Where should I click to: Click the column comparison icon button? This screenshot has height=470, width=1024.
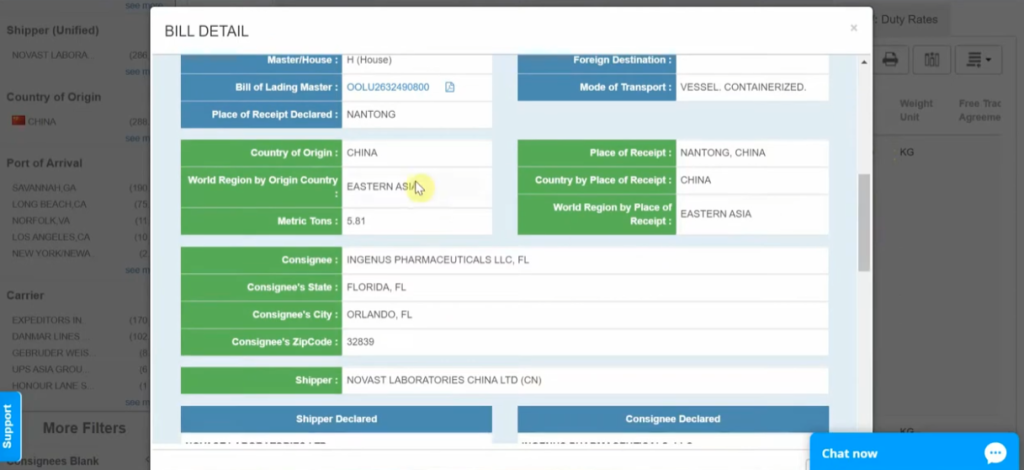pyautogui.click(x=931, y=60)
